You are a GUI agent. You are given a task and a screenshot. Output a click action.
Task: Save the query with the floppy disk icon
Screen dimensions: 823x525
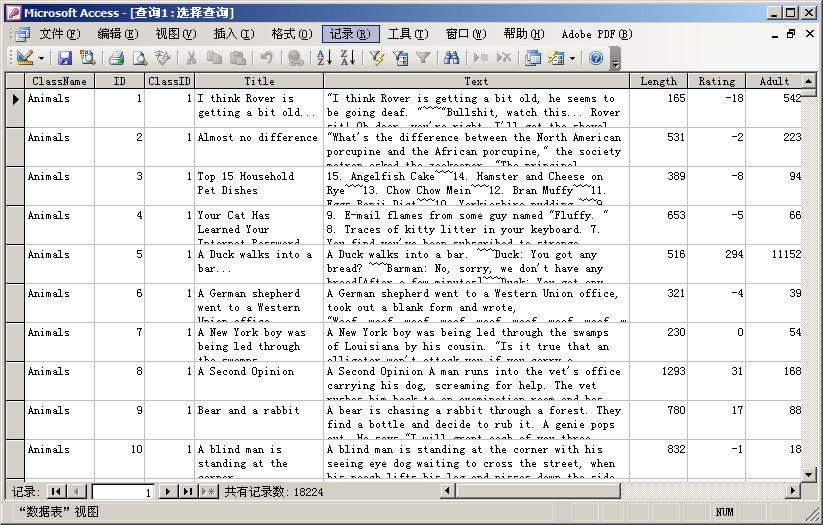click(x=65, y=58)
